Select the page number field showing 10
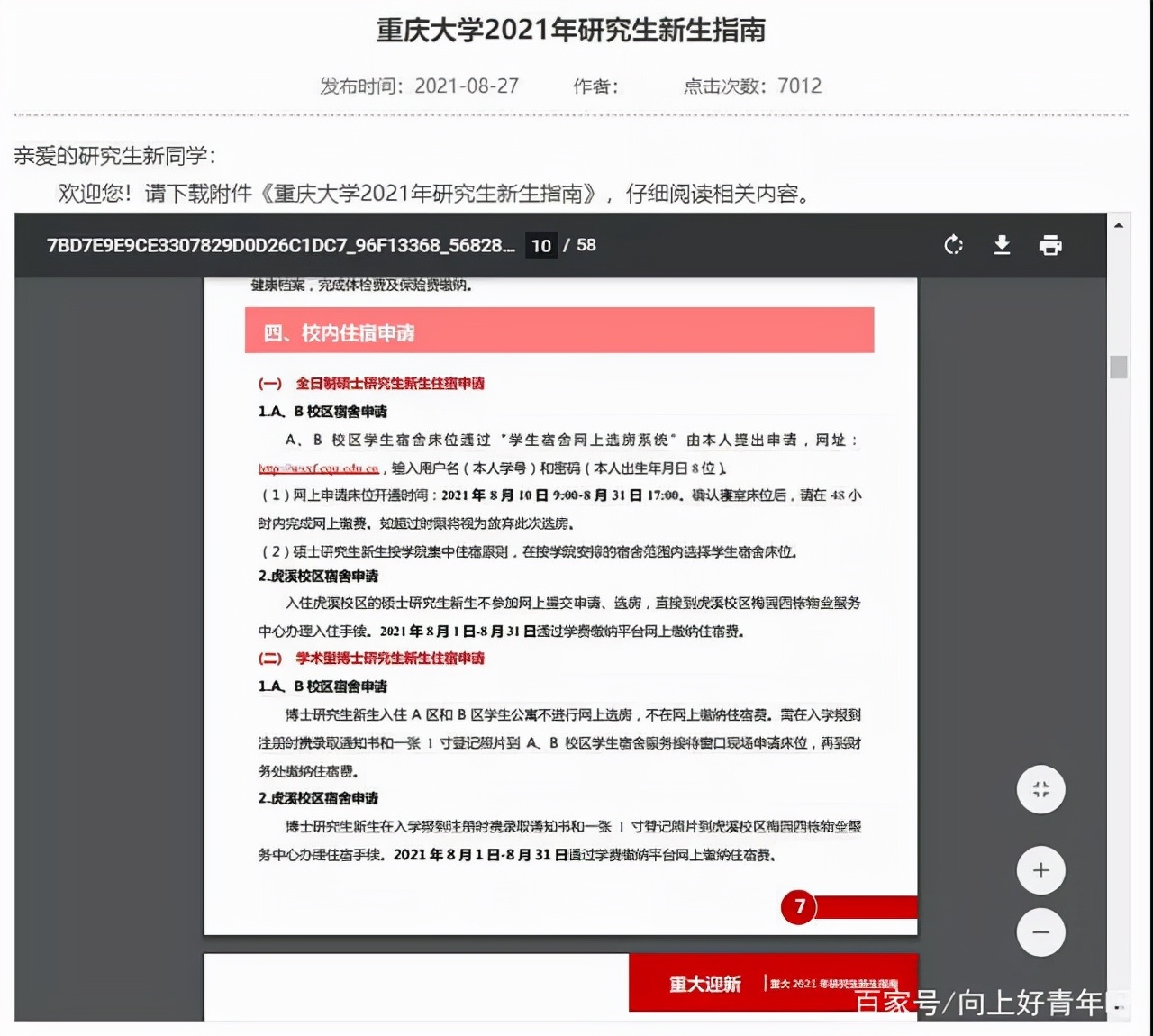This screenshot has width=1153, height=1036. 540,245
